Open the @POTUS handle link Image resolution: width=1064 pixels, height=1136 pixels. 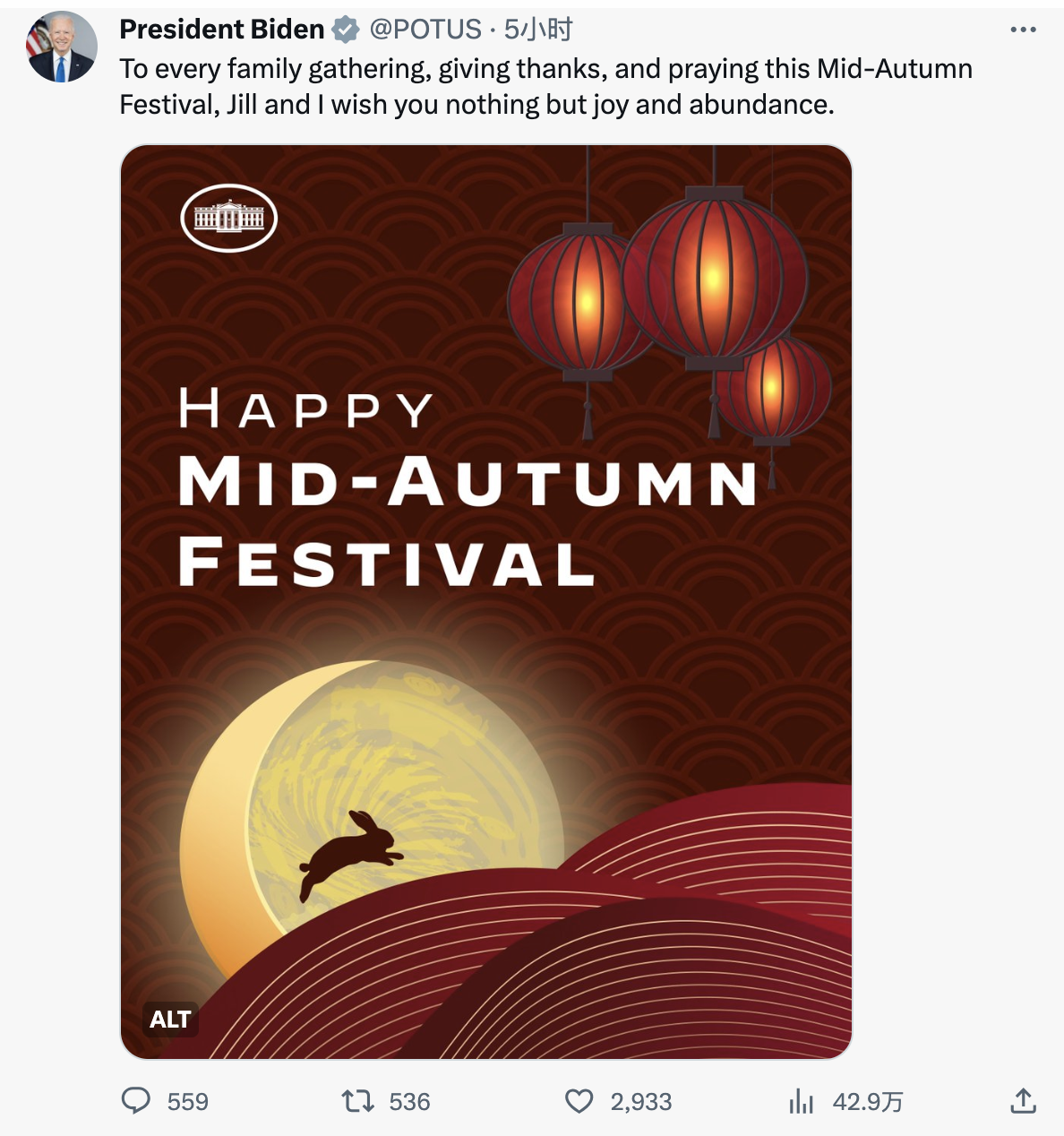[x=425, y=30]
